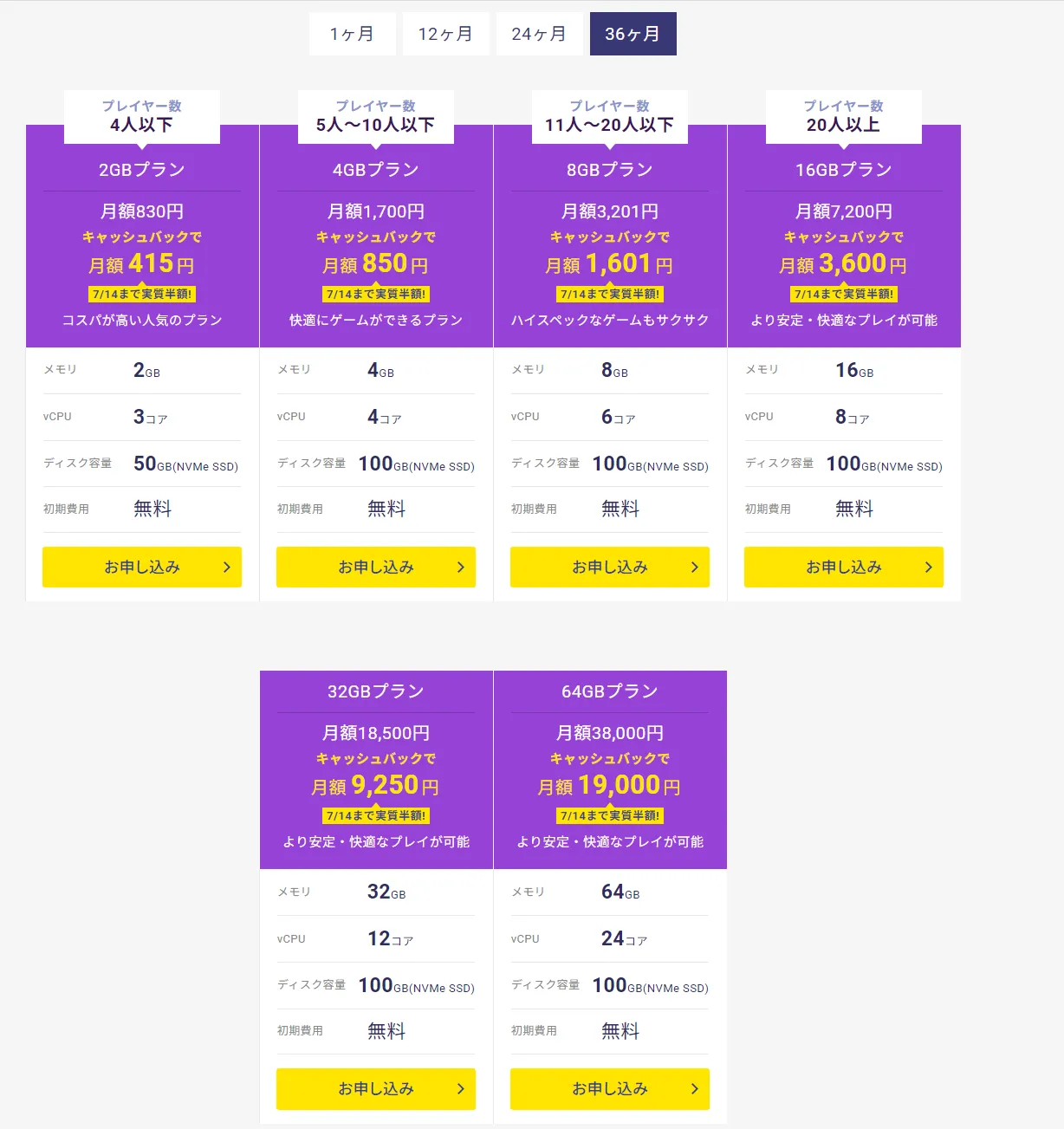Select the 1ヶ月 contract period tab
Image resolution: width=1064 pixels, height=1129 pixels.
352,34
